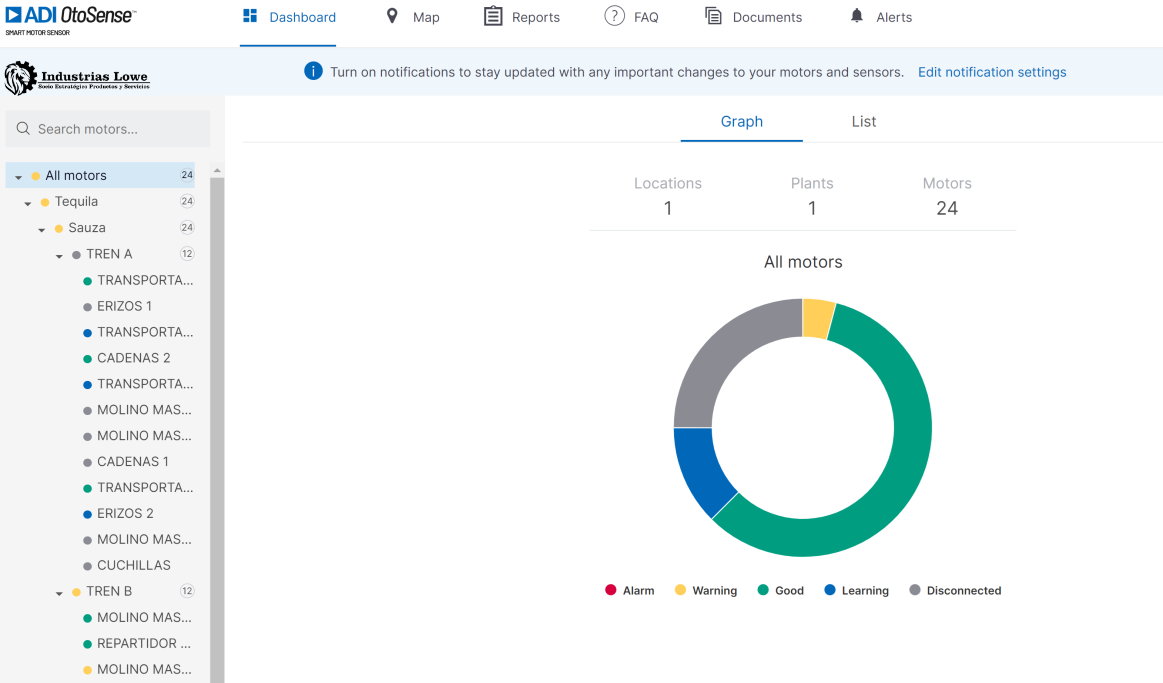Image resolution: width=1163 pixels, height=683 pixels.
Task: Open Edit notification settings link
Action: click(x=991, y=72)
